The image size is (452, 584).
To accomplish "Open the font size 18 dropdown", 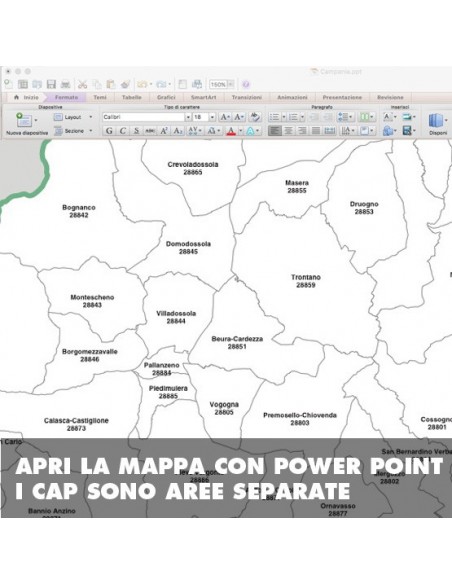I will pyautogui.click(x=212, y=117).
